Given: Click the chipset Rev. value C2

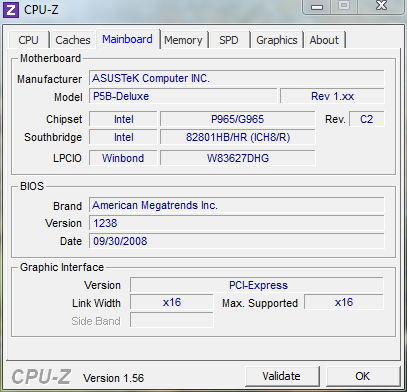Looking at the screenshot, I should click(x=367, y=119).
